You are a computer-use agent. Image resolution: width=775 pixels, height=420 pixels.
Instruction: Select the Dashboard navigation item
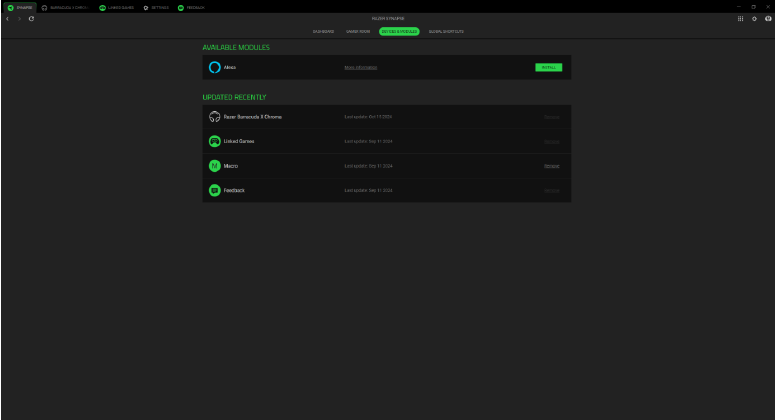pos(323,32)
